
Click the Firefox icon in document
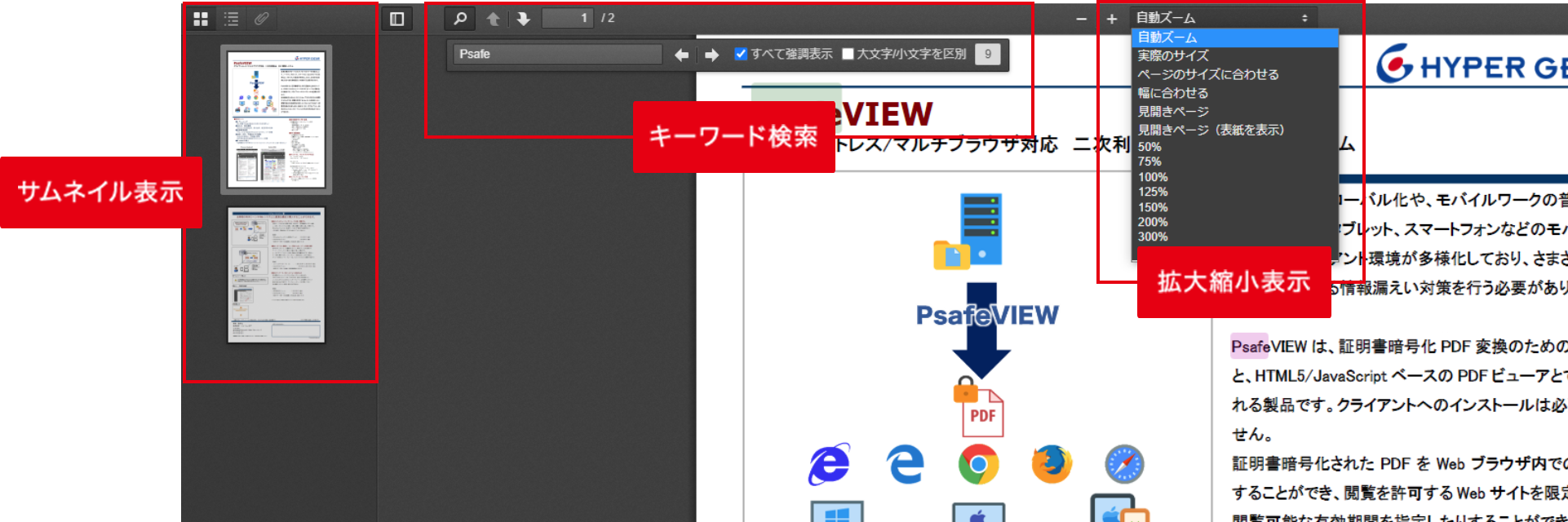tap(1052, 464)
